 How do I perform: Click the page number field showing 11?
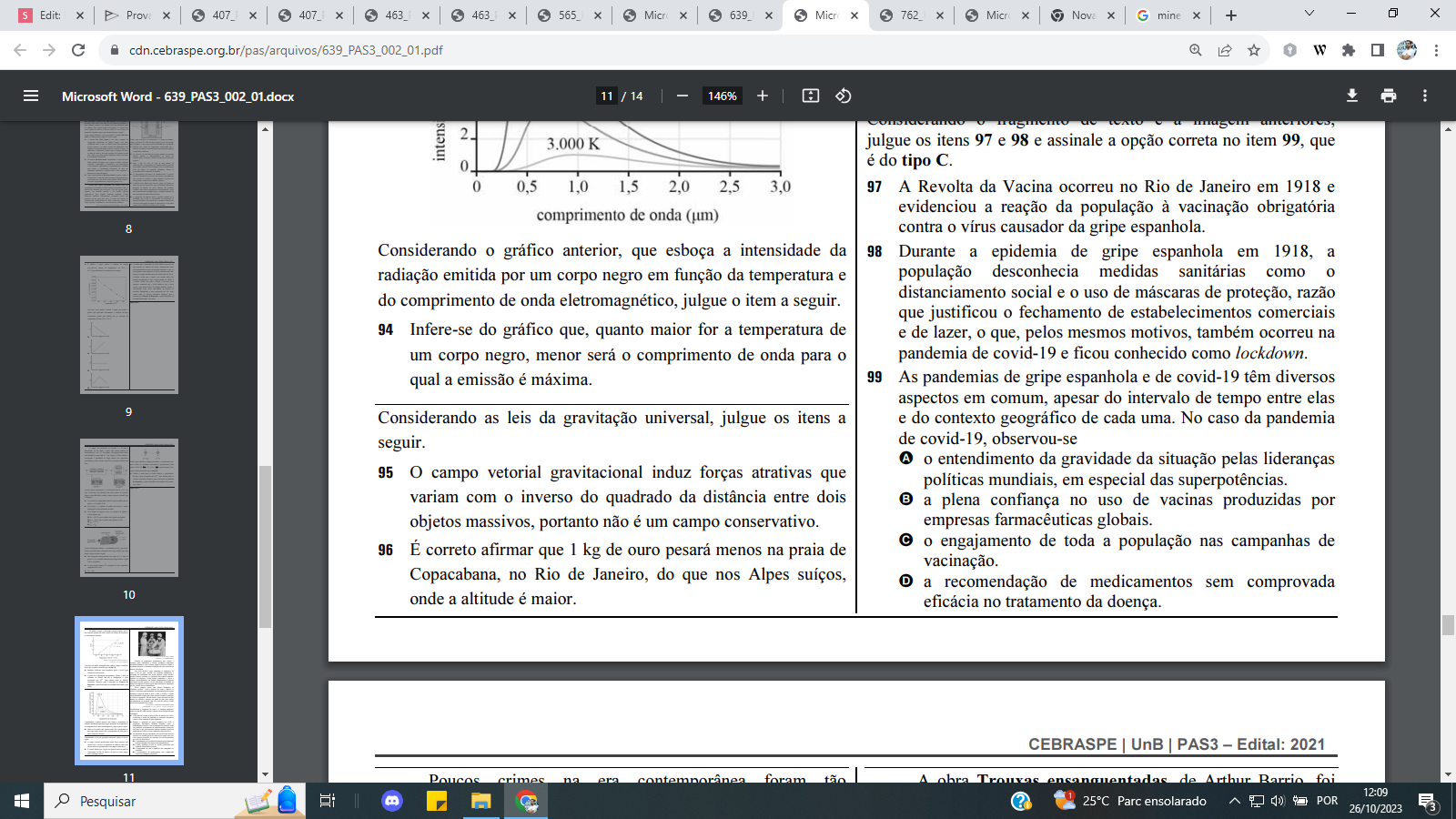pyautogui.click(x=607, y=96)
